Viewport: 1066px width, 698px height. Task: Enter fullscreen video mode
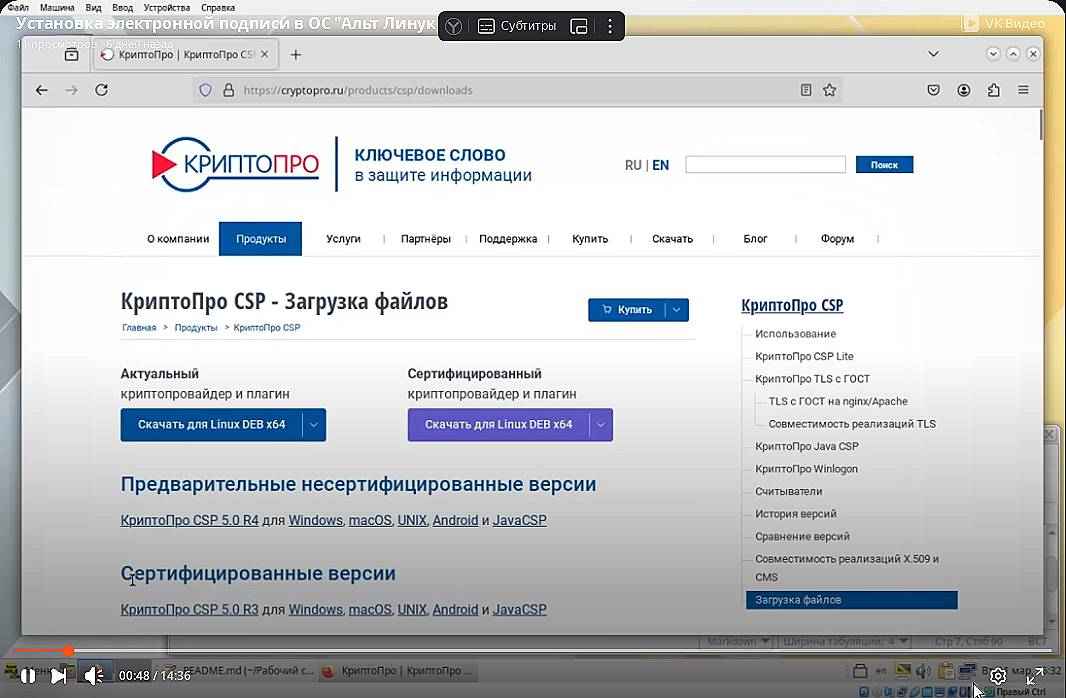pyautogui.click(x=1035, y=676)
